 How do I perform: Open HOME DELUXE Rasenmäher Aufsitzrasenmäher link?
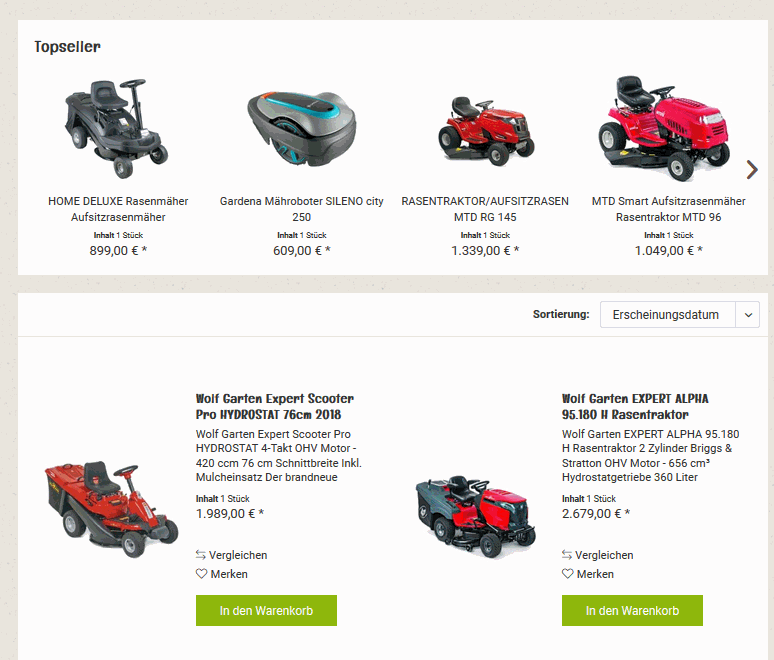118,209
